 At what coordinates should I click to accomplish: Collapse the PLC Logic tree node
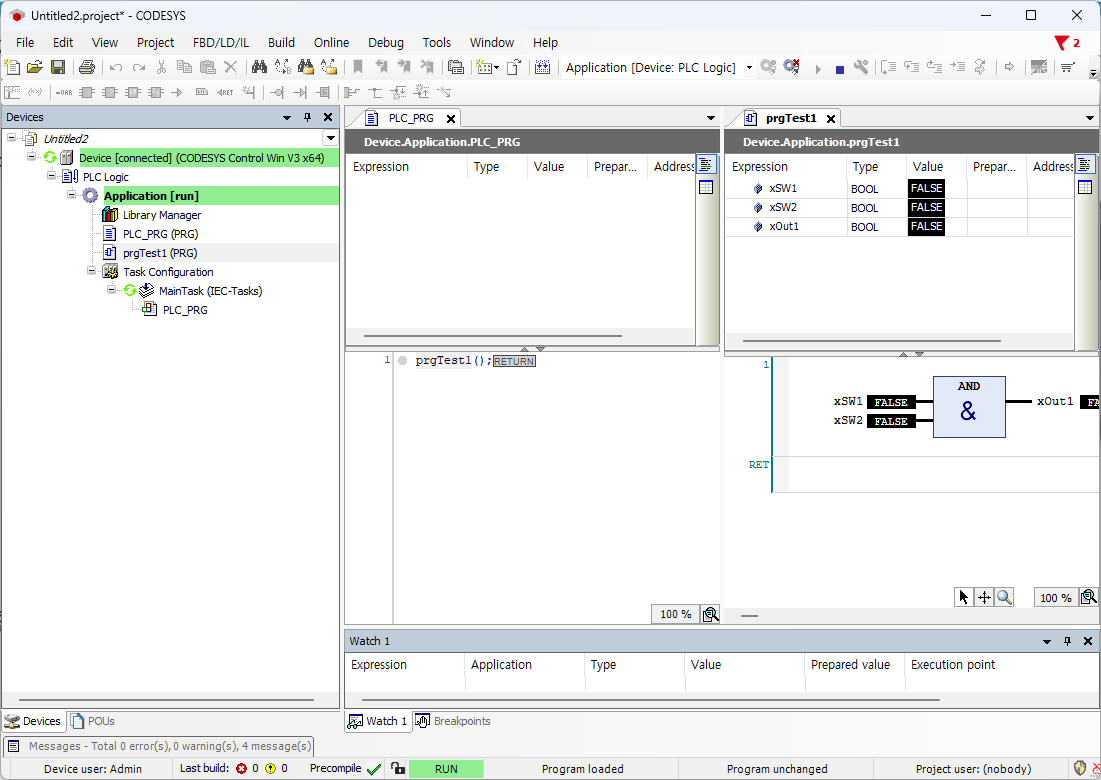[51, 176]
